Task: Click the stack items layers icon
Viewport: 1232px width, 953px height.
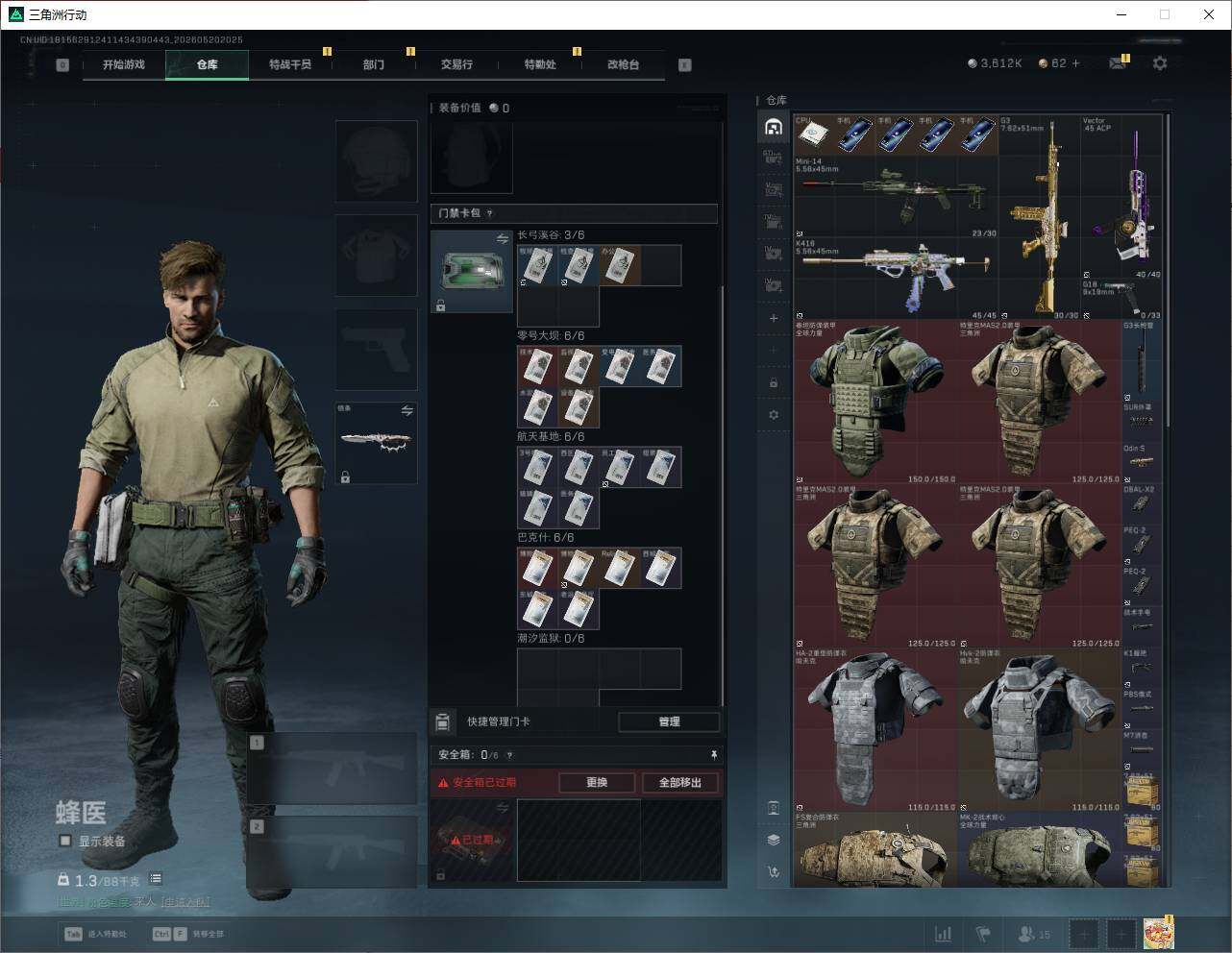Action: [x=774, y=840]
